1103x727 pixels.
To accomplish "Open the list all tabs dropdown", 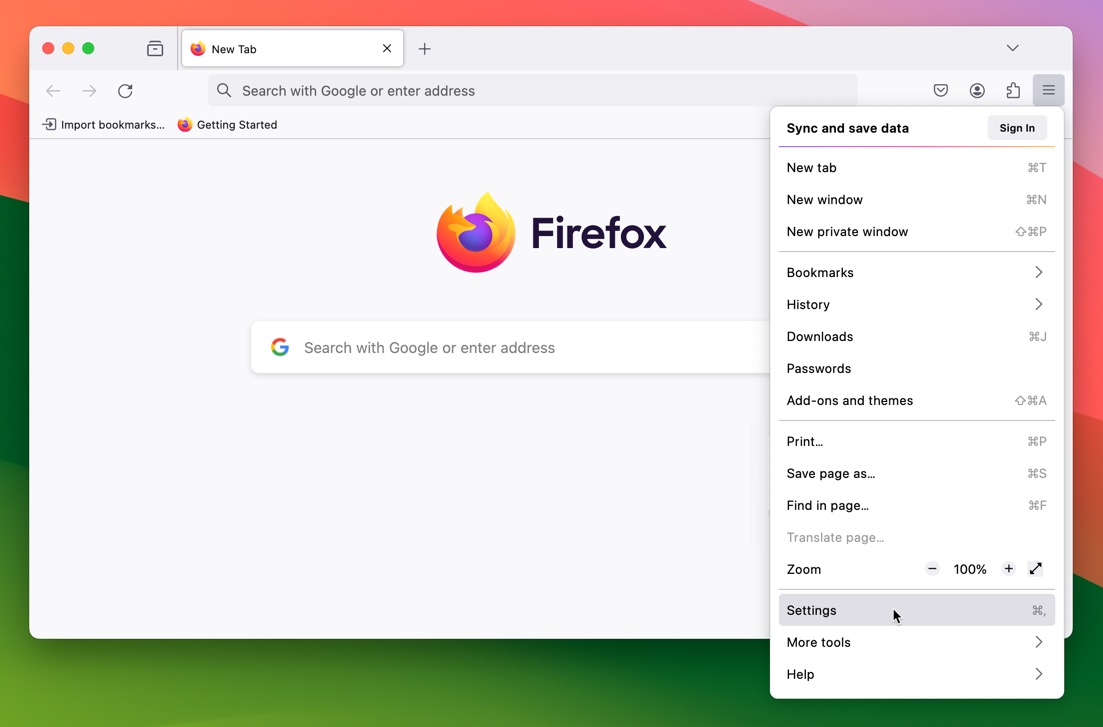I will point(1012,47).
